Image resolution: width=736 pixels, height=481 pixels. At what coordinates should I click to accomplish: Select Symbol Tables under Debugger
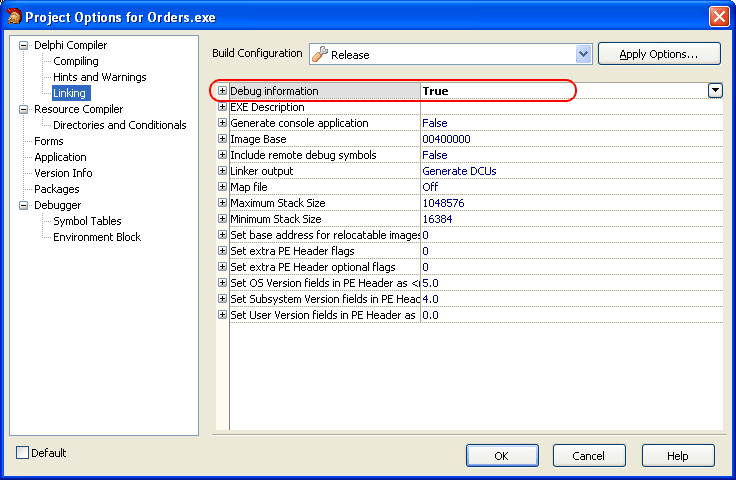(87, 221)
